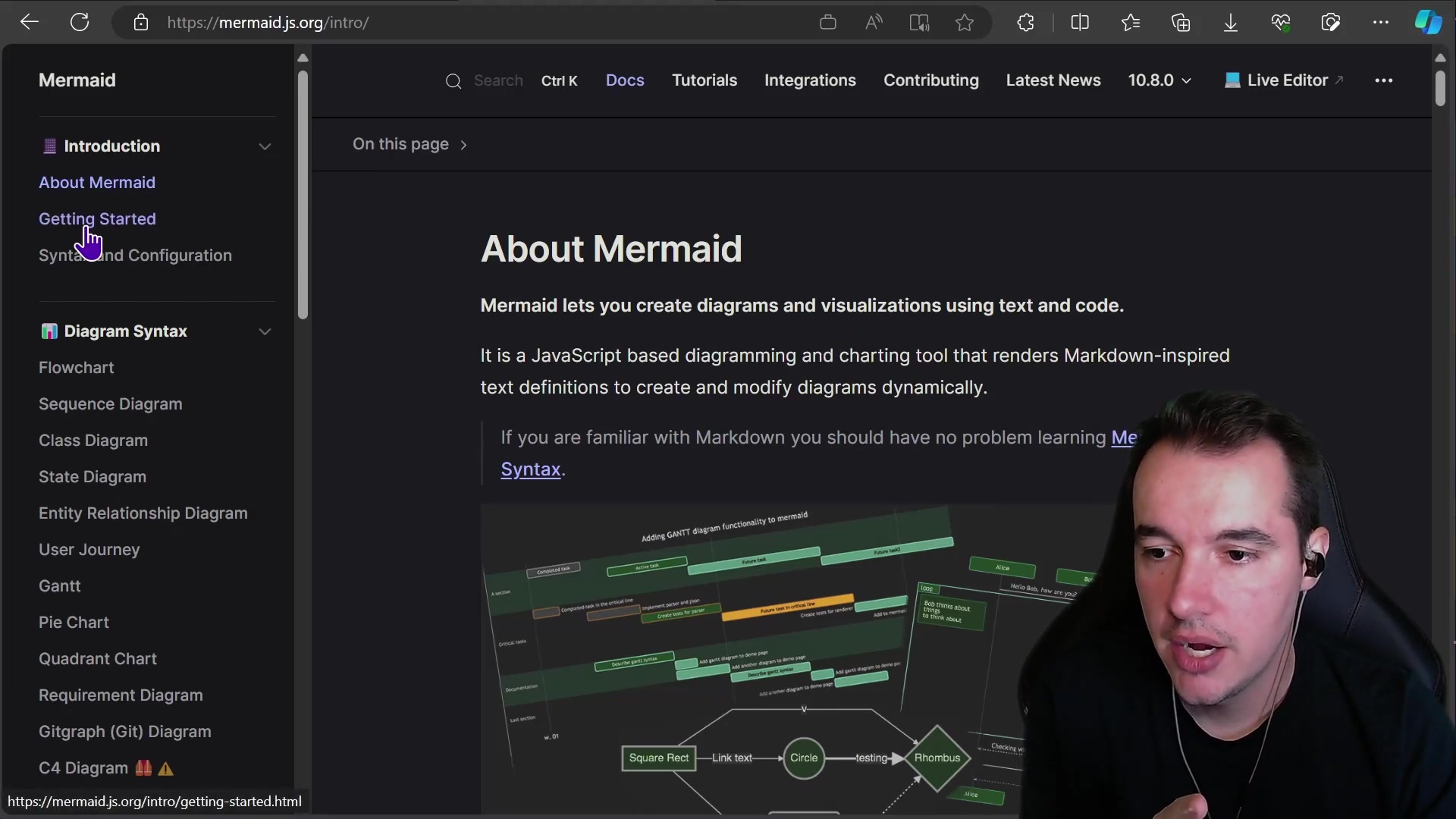Open the Sequence Diagram docs page
The height and width of the screenshot is (819, 1456).
coord(110,404)
